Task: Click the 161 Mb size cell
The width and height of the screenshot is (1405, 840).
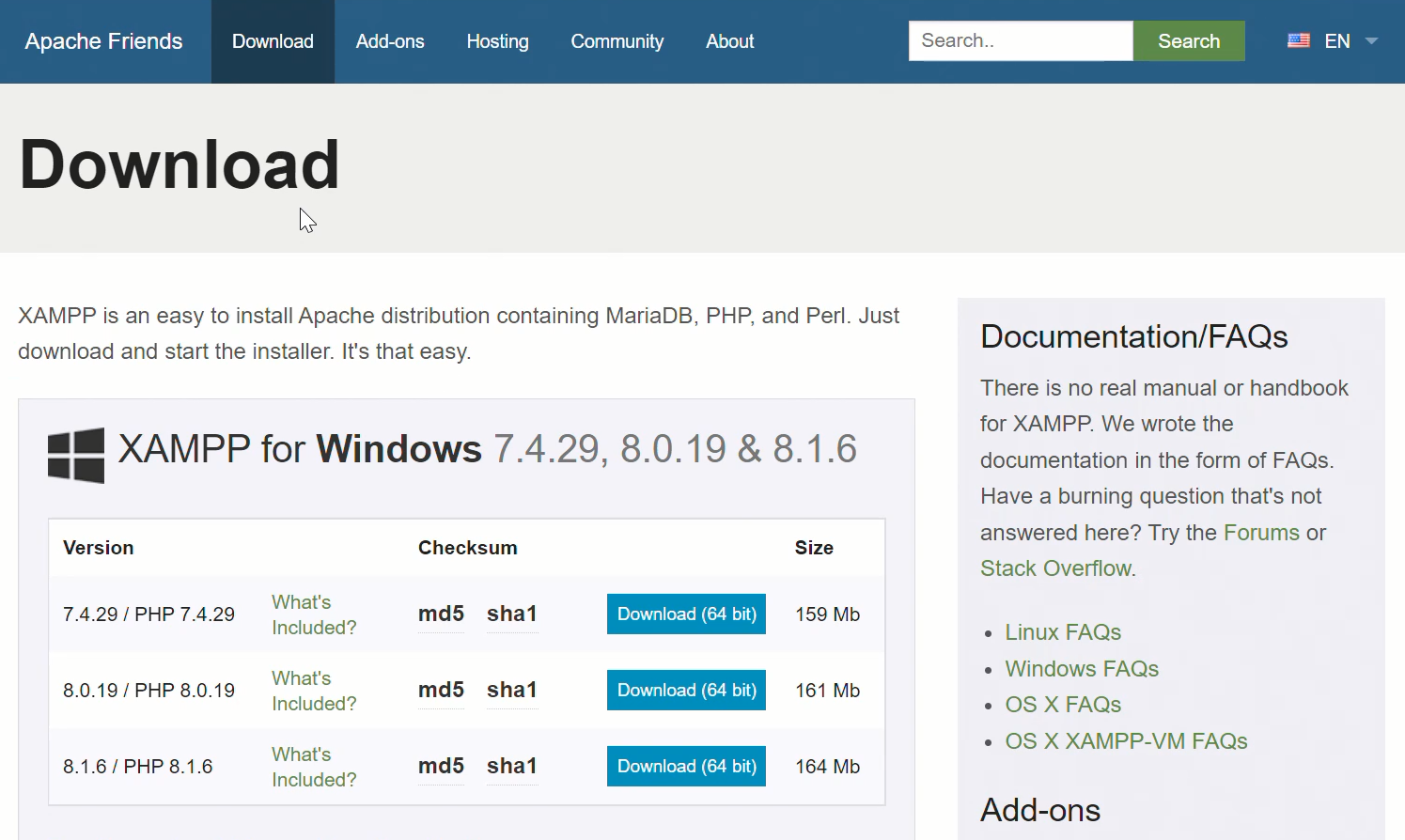Action: (x=827, y=691)
